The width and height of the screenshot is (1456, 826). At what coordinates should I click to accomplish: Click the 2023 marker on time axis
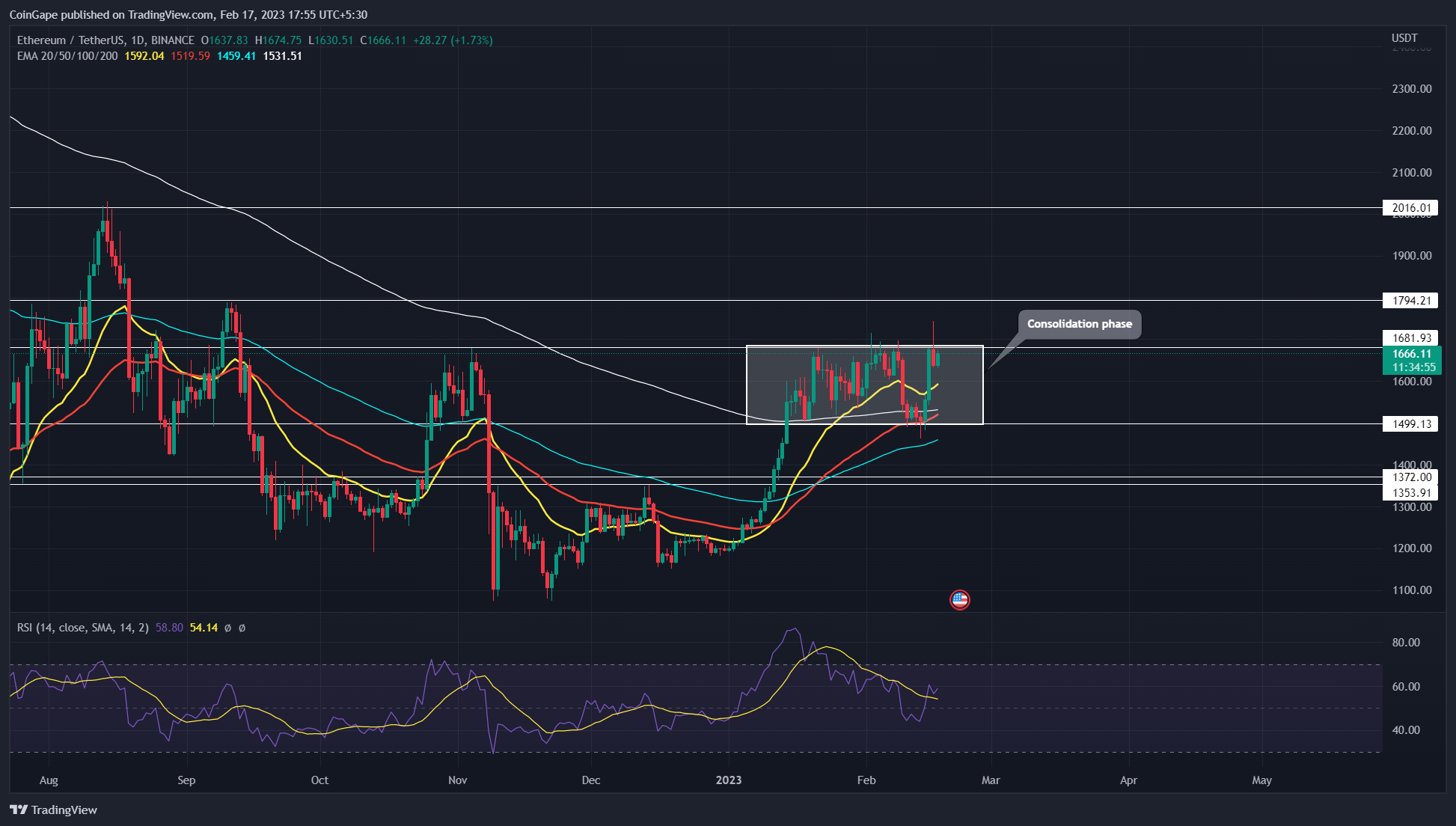tap(728, 780)
